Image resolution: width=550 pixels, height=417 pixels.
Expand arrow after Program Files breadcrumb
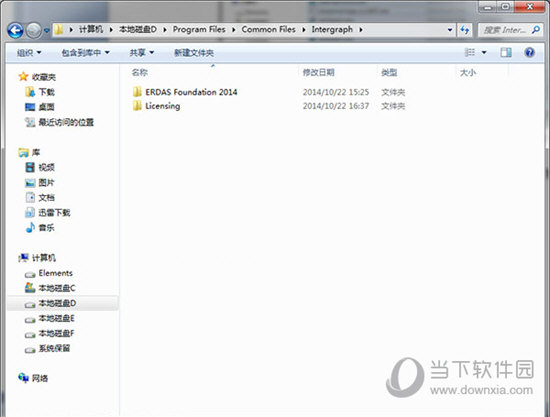(x=234, y=30)
